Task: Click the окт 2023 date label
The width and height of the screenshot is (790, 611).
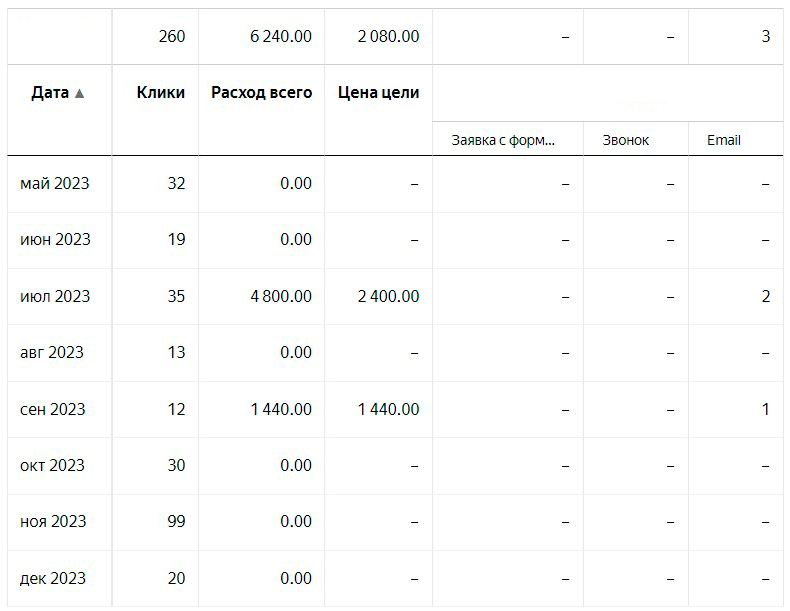Action: 53,465
